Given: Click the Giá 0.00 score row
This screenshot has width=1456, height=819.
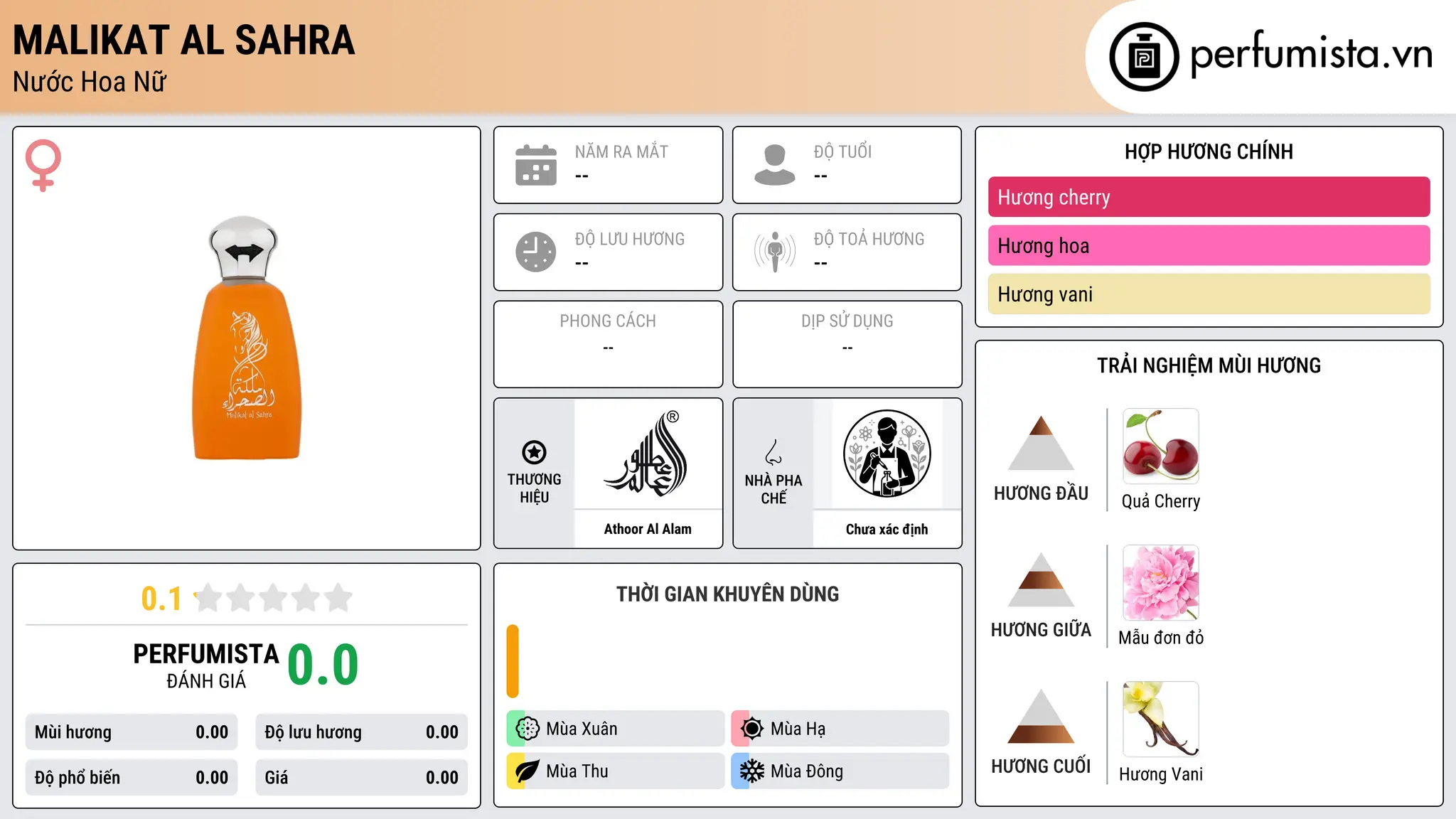Looking at the screenshot, I should click(361, 778).
